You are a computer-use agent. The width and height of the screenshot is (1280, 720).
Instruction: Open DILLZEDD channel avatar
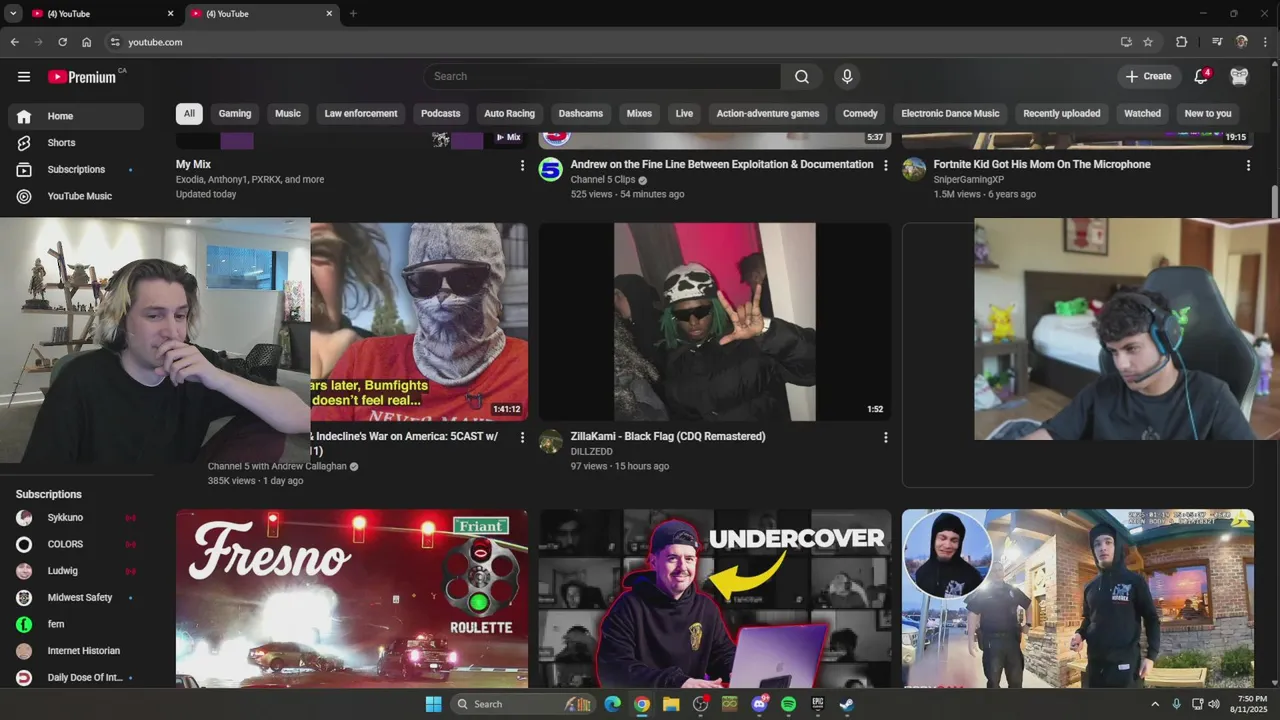coord(551,441)
